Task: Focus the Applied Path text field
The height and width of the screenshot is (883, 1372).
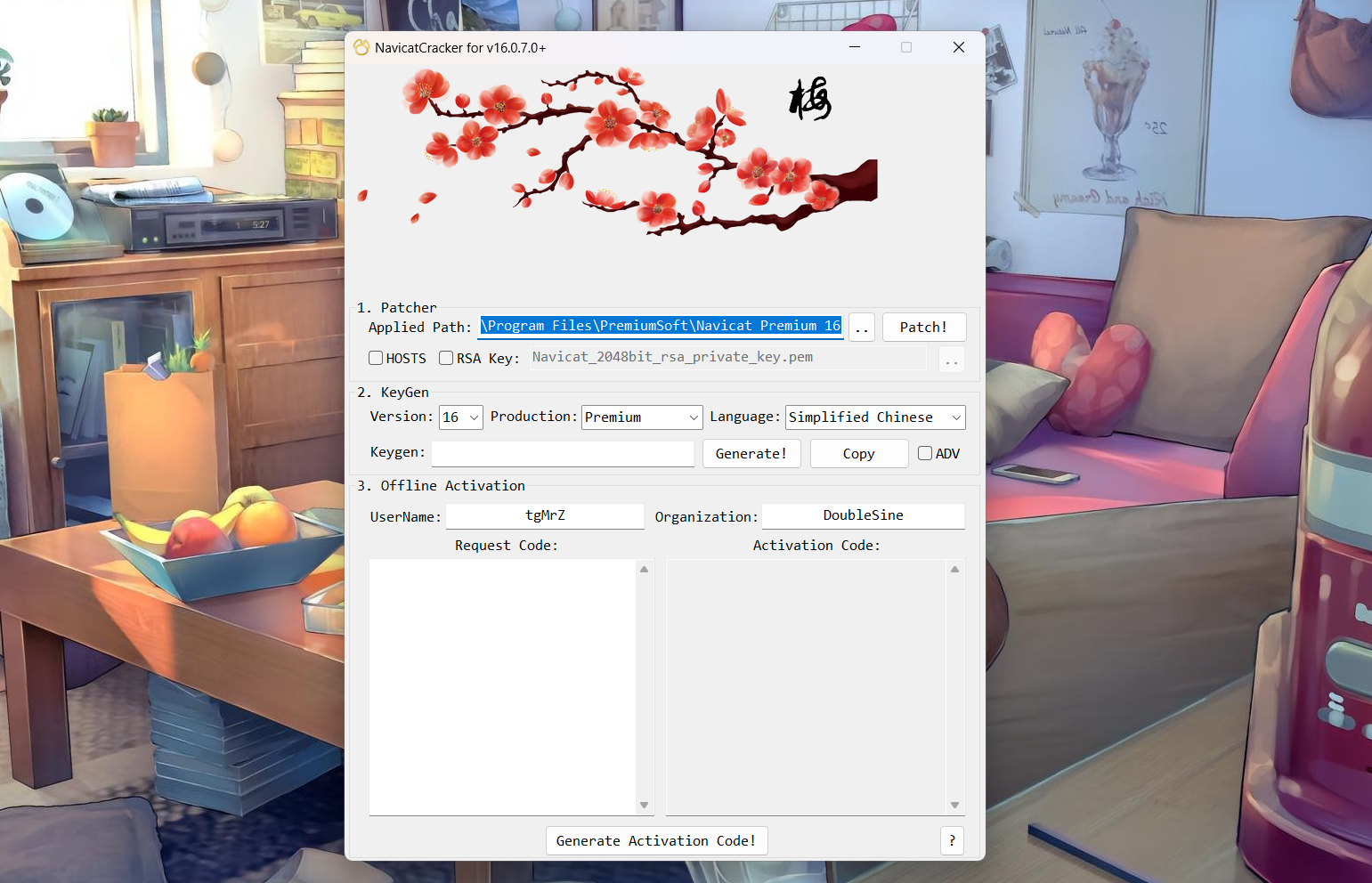Action: point(661,327)
